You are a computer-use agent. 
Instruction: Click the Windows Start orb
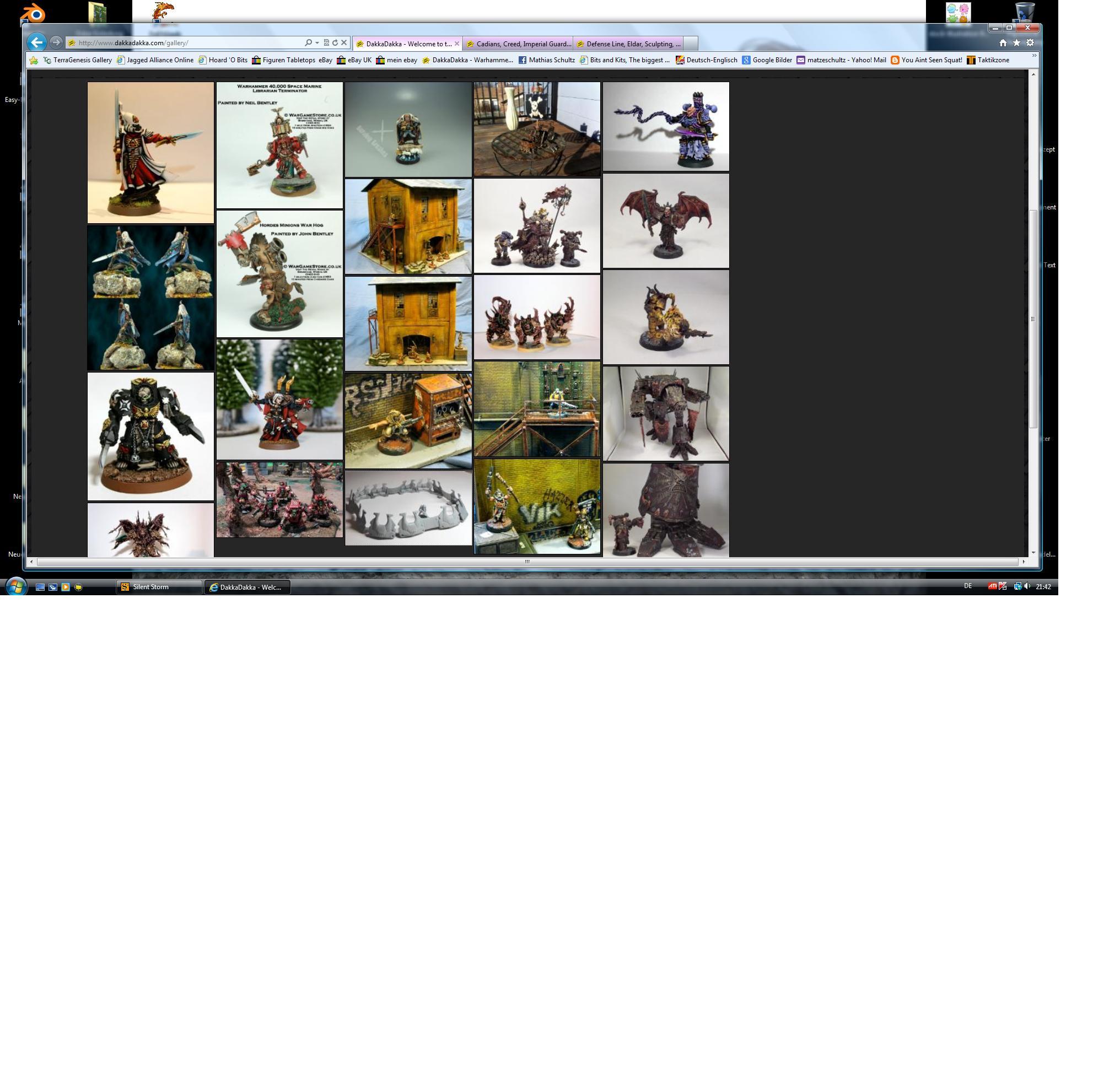(16, 586)
